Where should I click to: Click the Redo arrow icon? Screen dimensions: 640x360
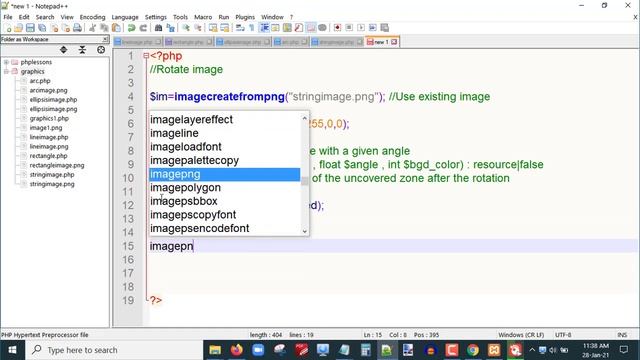[x=143, y=28]
